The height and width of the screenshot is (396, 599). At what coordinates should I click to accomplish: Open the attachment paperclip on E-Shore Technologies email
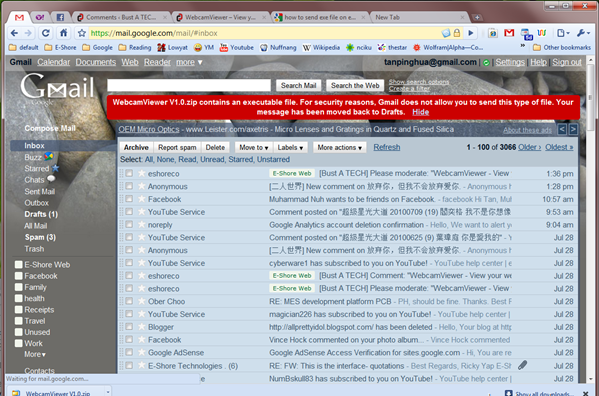(x=523, y=365)
